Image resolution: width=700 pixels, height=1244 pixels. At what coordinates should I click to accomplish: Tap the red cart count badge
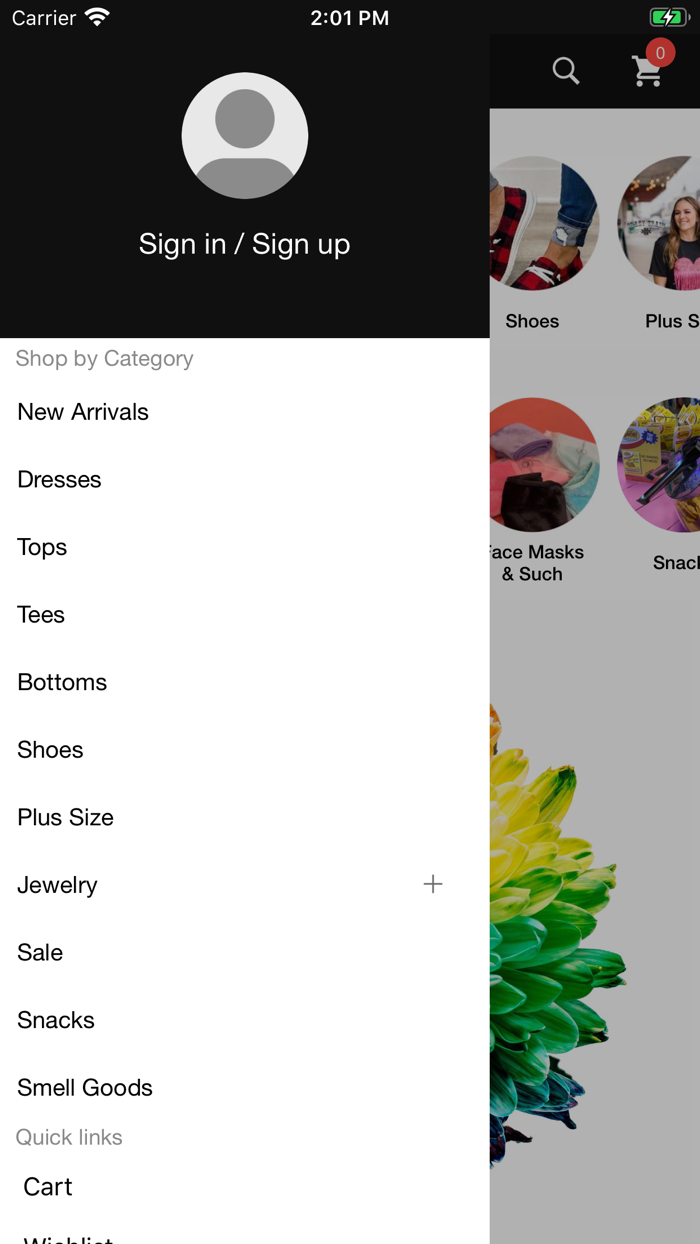[x=660, y=53]
